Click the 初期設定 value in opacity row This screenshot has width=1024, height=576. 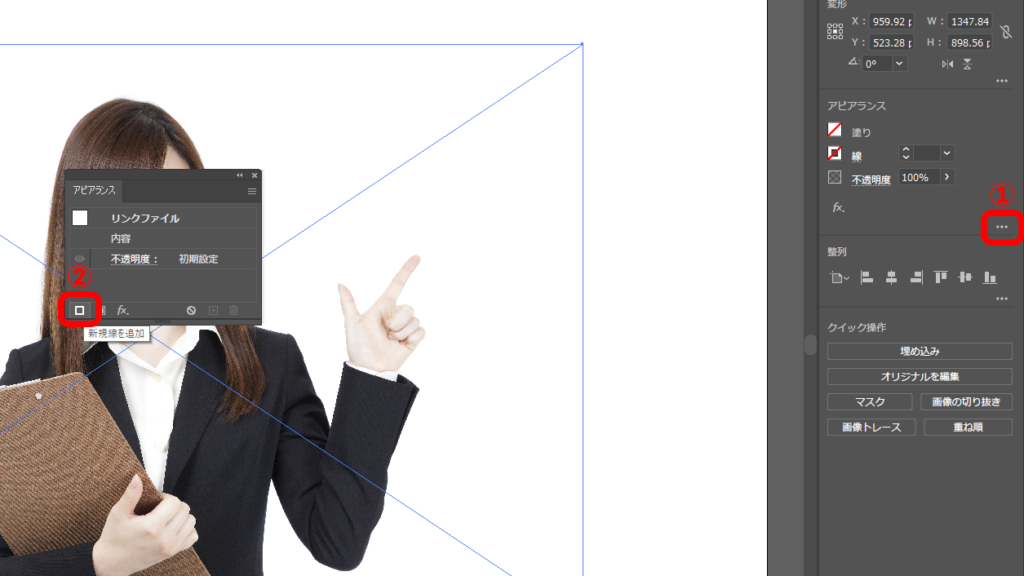pyautogui.click(x=199, y=259)
